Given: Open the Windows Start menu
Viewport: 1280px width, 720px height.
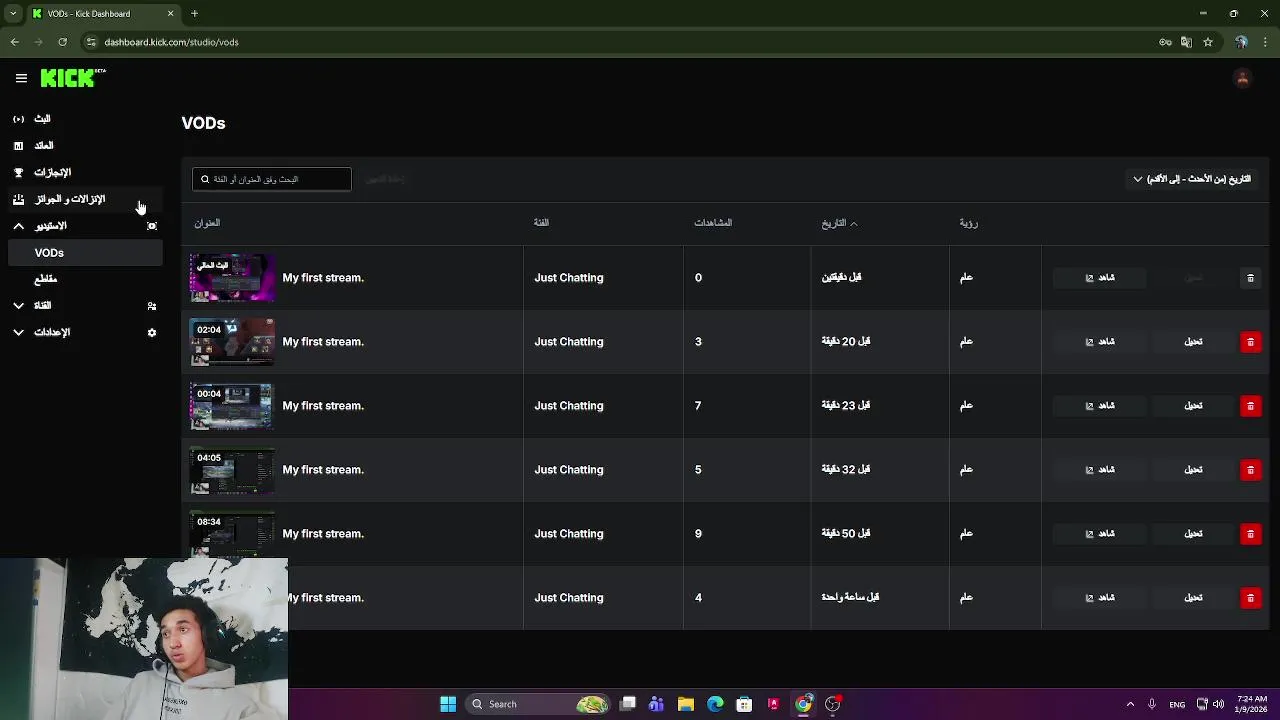Looking at the screenshot, I should (x=448, y=704).
